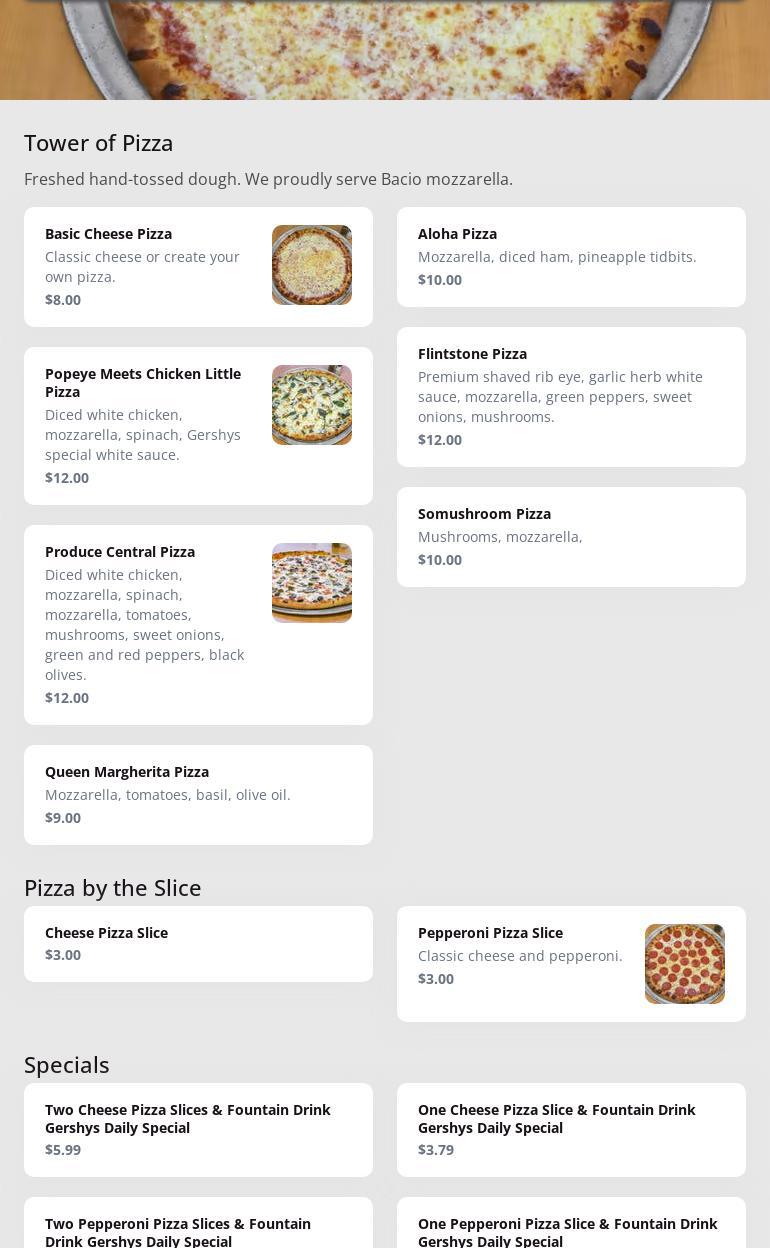Click the Pepperoni Pizza Slice title

490,933
